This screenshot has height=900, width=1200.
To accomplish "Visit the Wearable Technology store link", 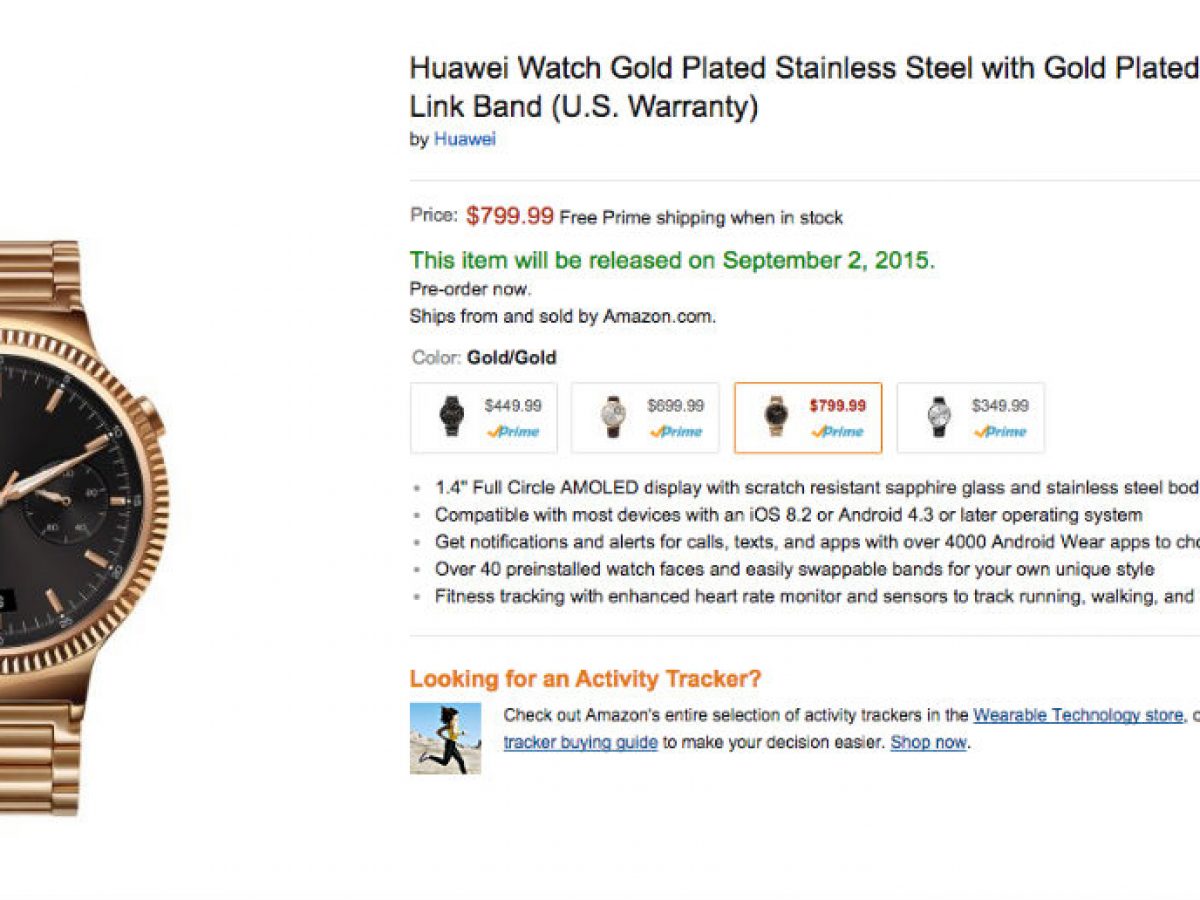I will tap(1077, 715).
